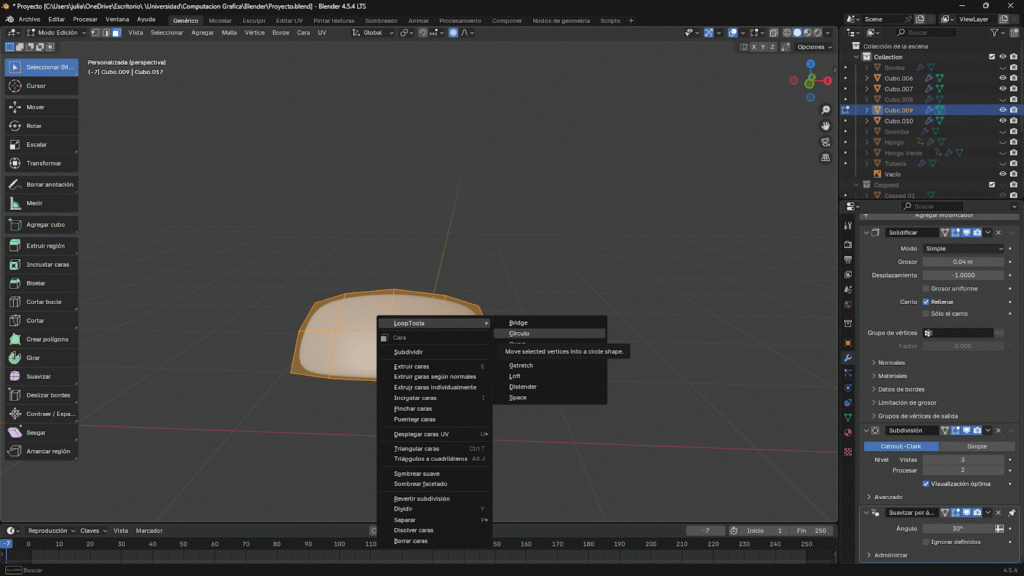Enable the Grosor uniforme checkbox
The width and height of the screenshot is (1024, 576).
coord(926,288)
